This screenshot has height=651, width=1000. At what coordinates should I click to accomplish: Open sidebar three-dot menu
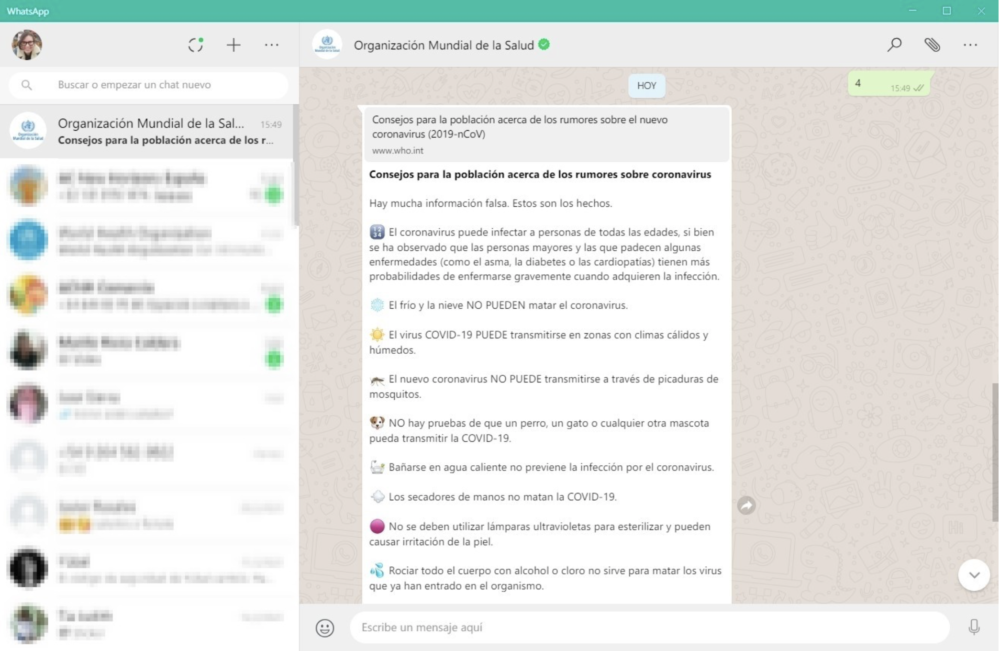tap(272, 45)
